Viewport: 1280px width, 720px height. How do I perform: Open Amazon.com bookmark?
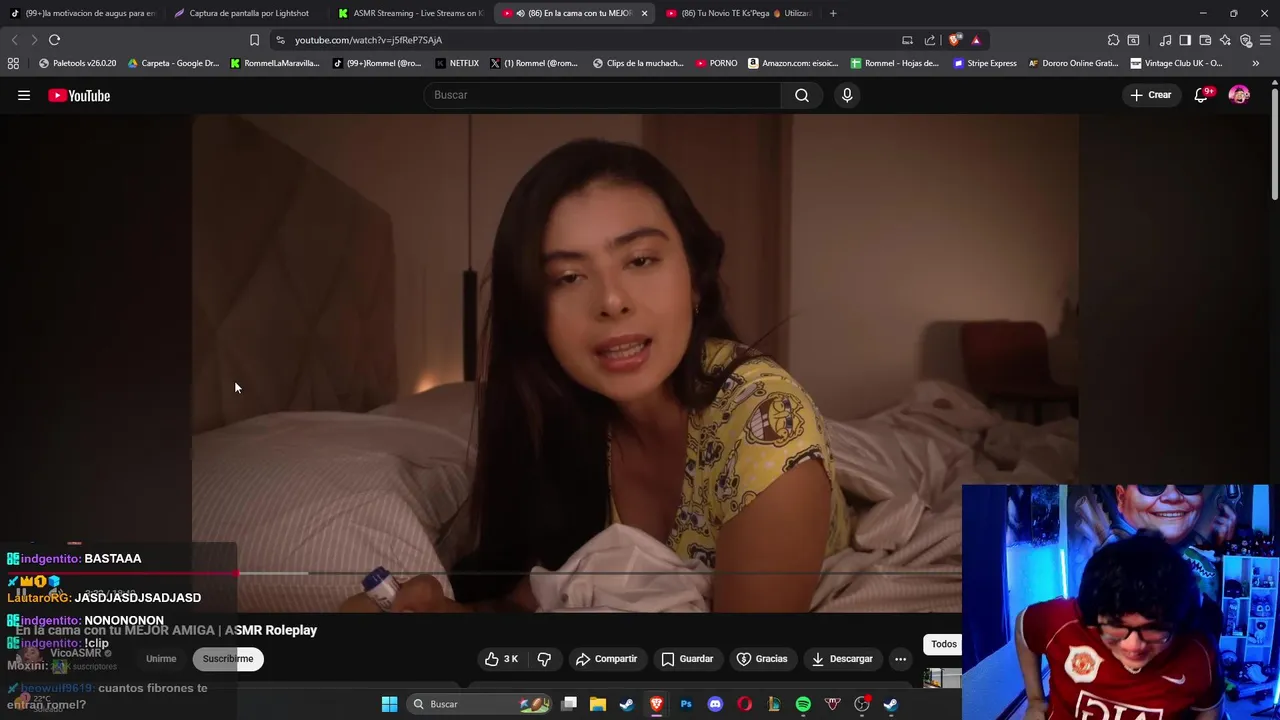pos(793,63)
